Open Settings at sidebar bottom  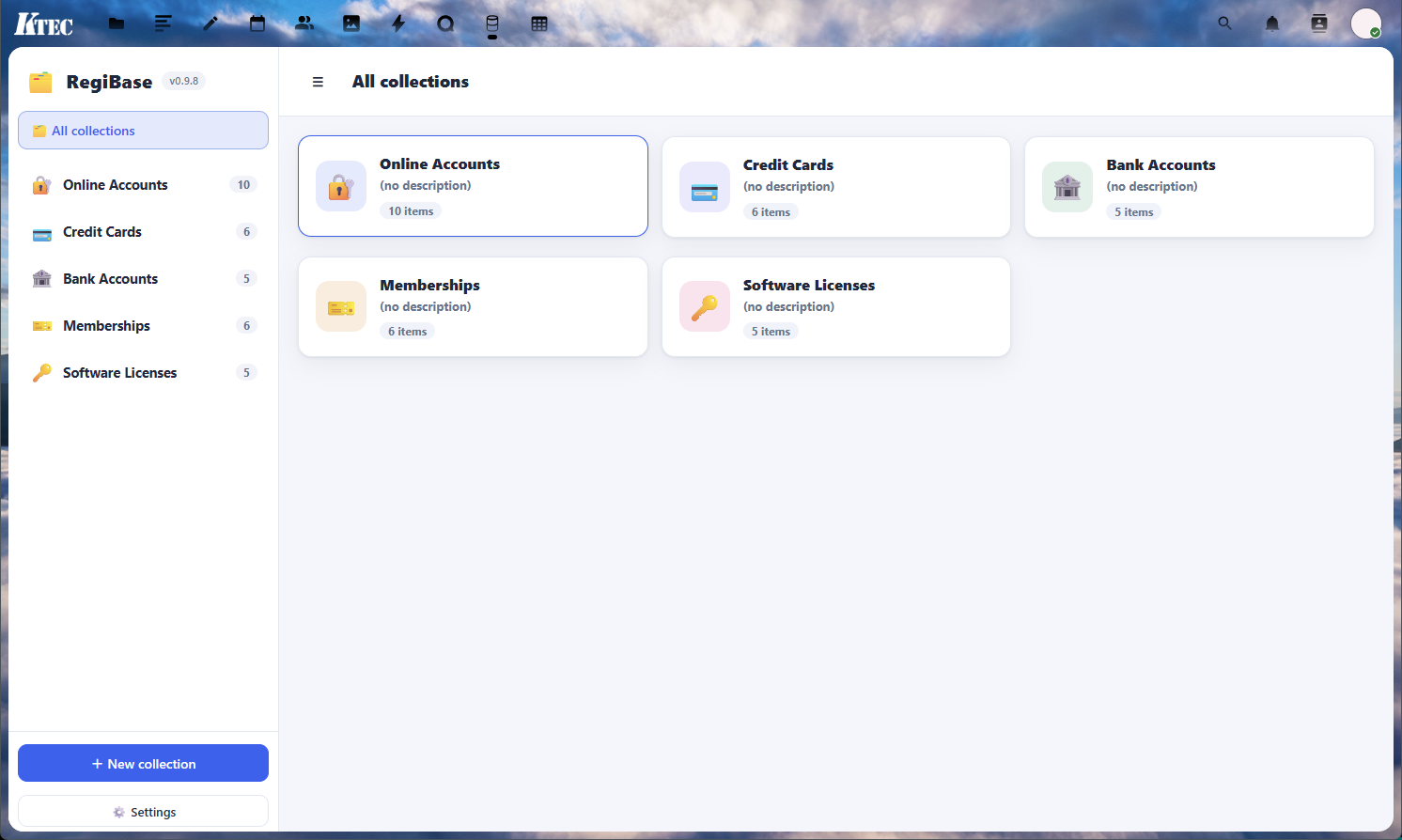point(143,812)
